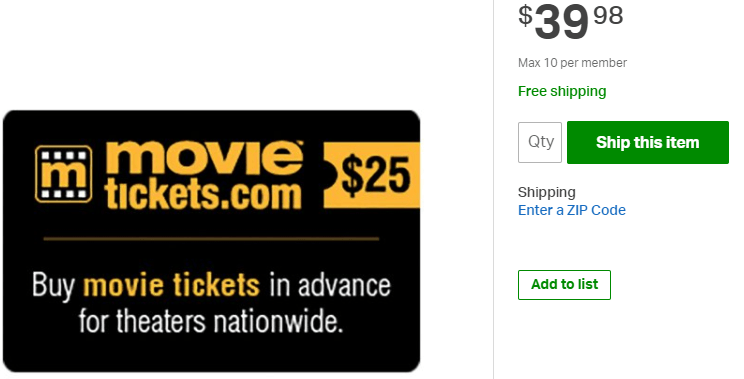Image resolution: width=744 pixels, height=379 pixels.
Task: Click the 'Buy' word in card tagline
Action: pos(54,286)
